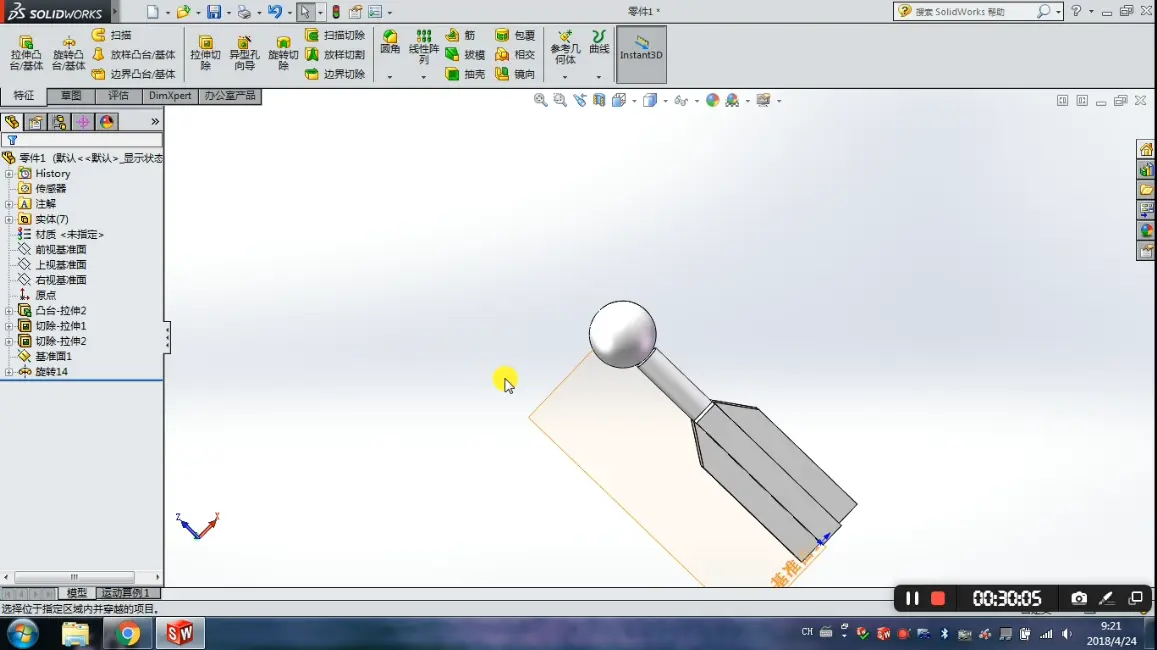Toggle the select cursor tool

point(305,12)
